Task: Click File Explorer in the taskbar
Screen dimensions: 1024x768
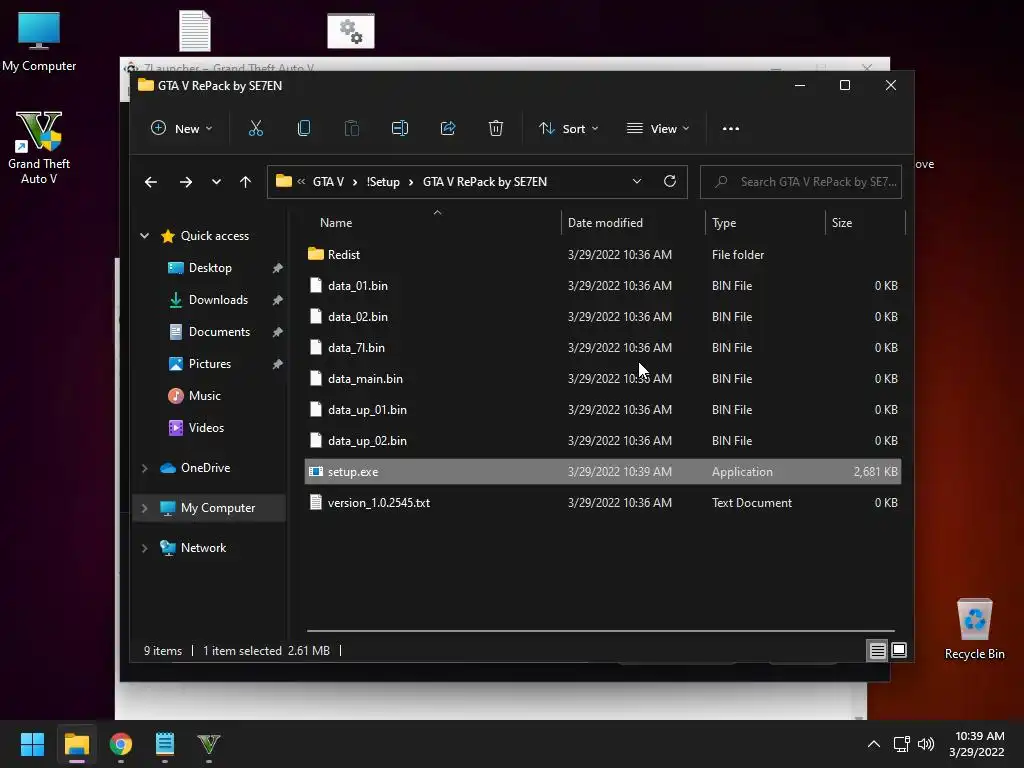Action: coord(76,744)
